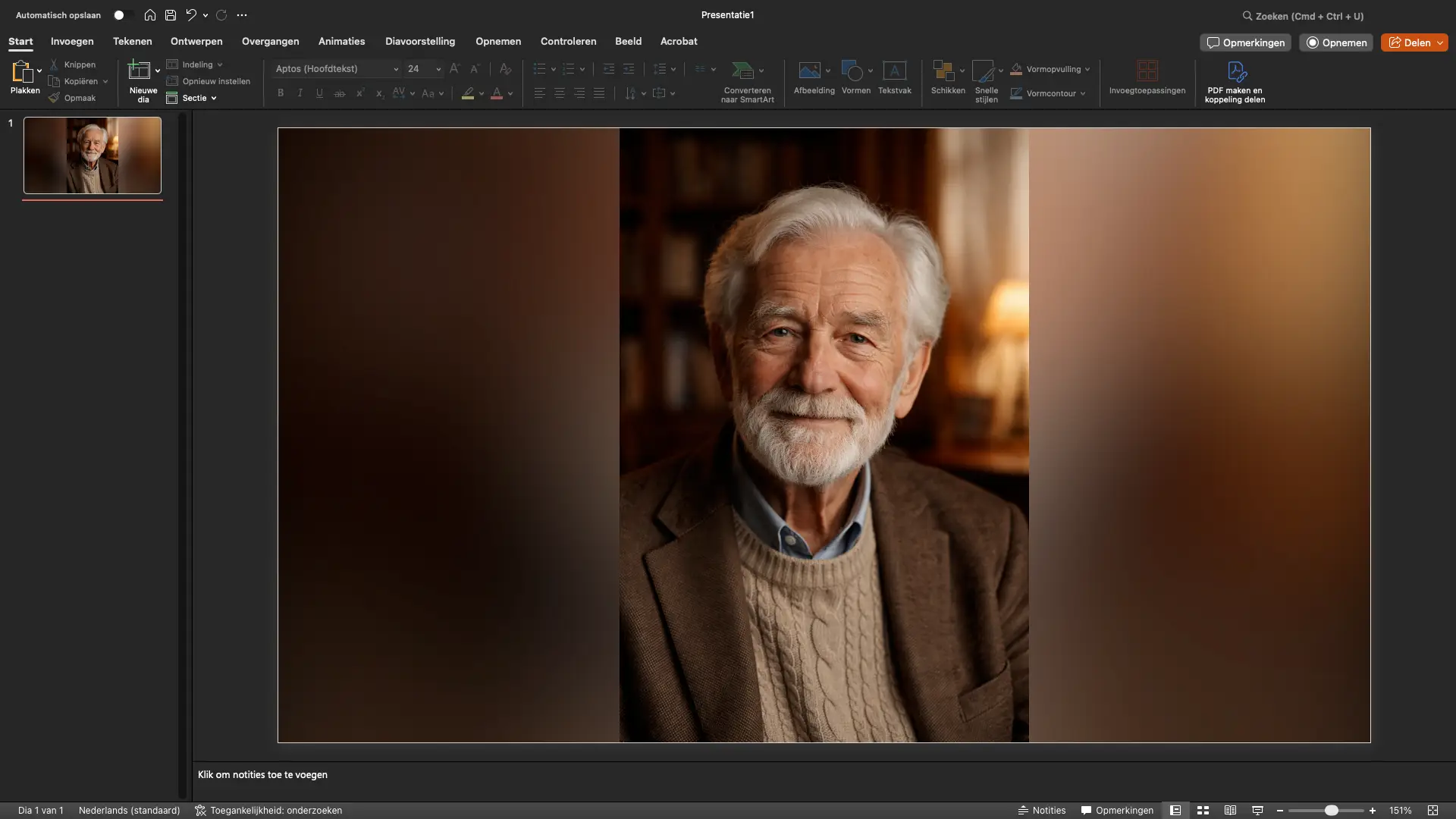This screenshot has height=819, width=1456.
Task: Insert a Tekstvak (text box)
Action: coord(894,76)
